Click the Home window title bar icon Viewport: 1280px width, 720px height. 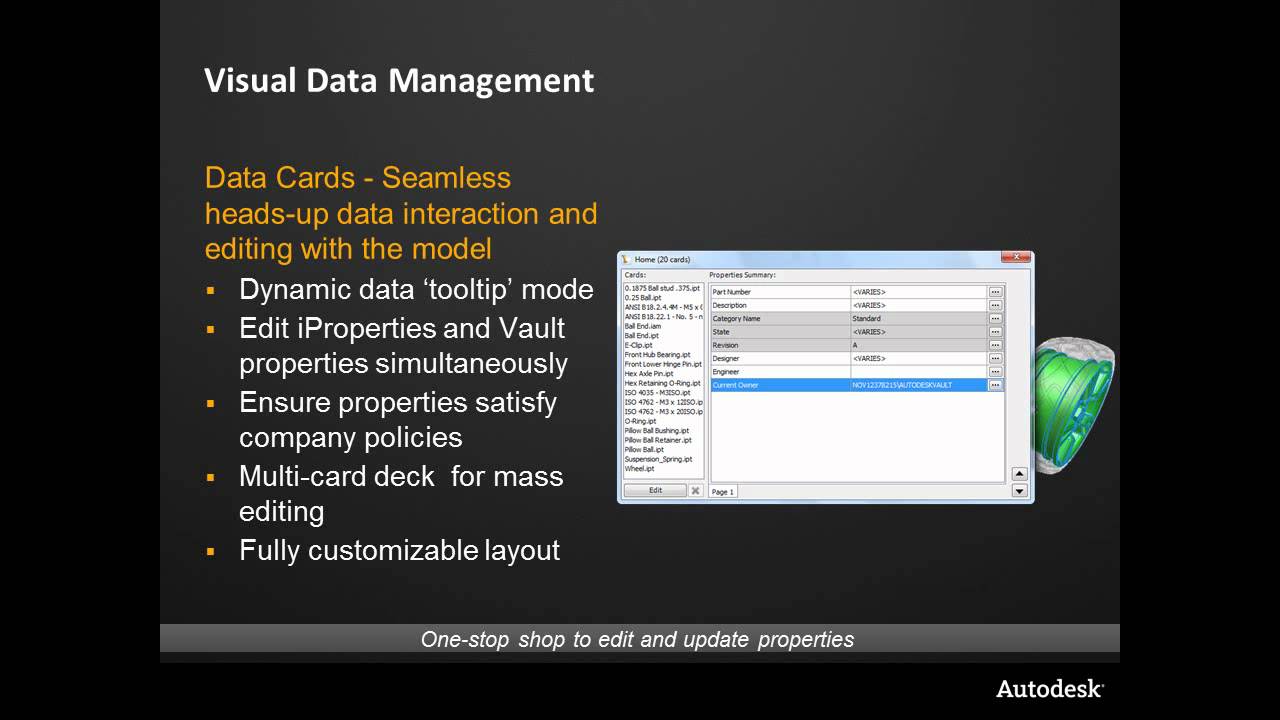[x=626, y=259]
